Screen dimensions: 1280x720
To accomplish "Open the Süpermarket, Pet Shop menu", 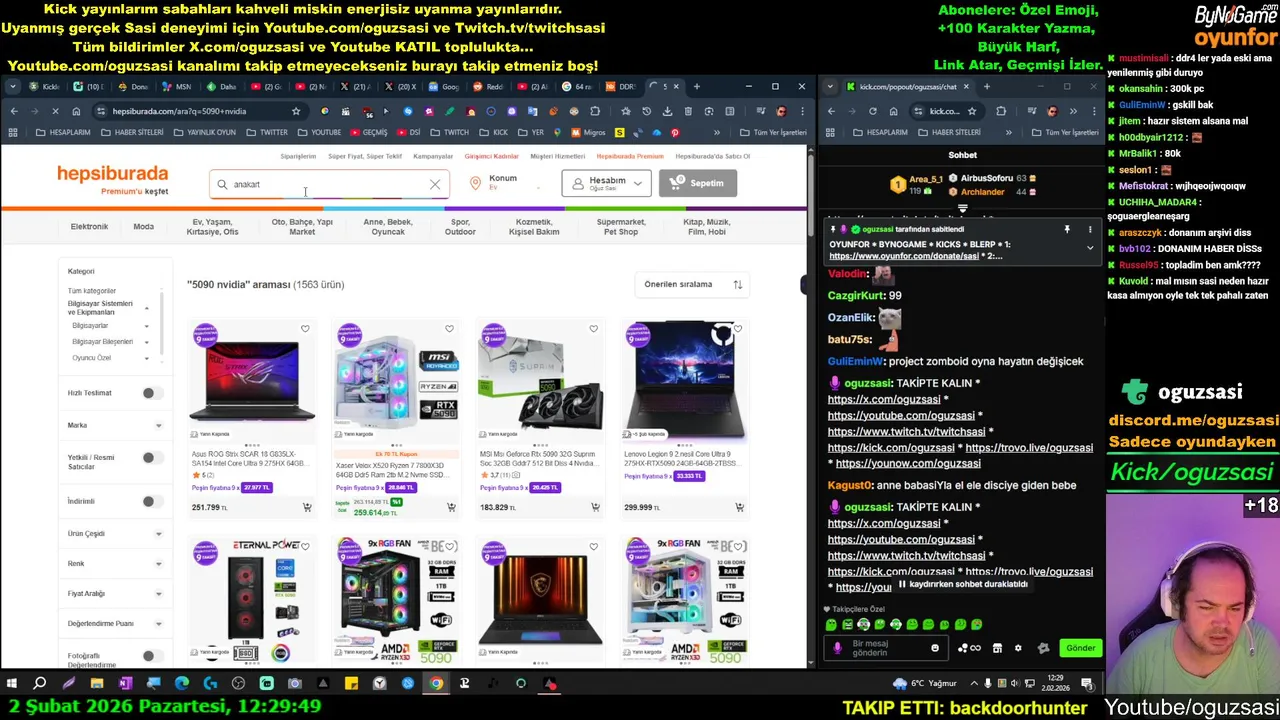I will 620,227.
